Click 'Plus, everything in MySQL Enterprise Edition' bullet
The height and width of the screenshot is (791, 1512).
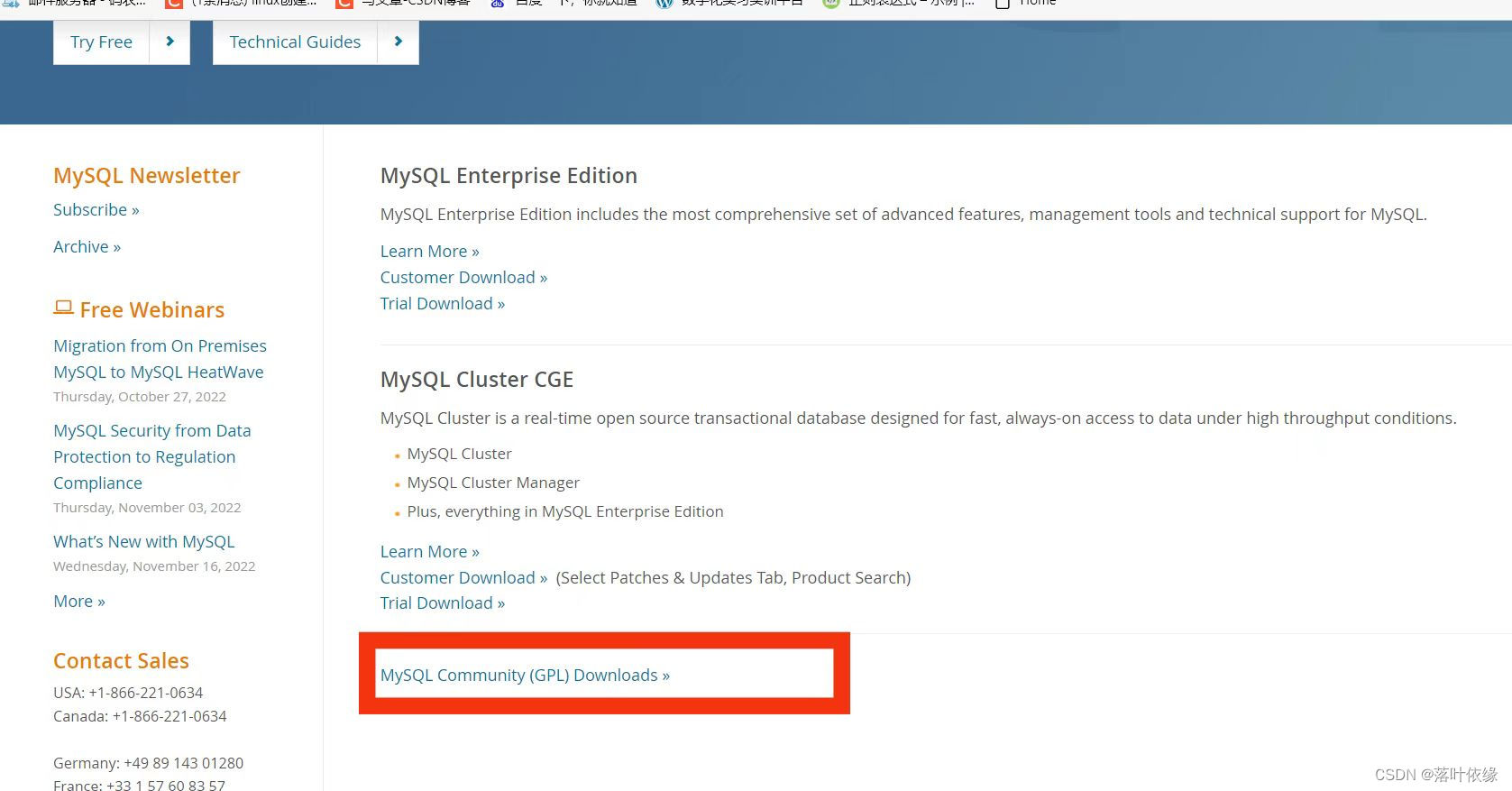click(565, 511)
